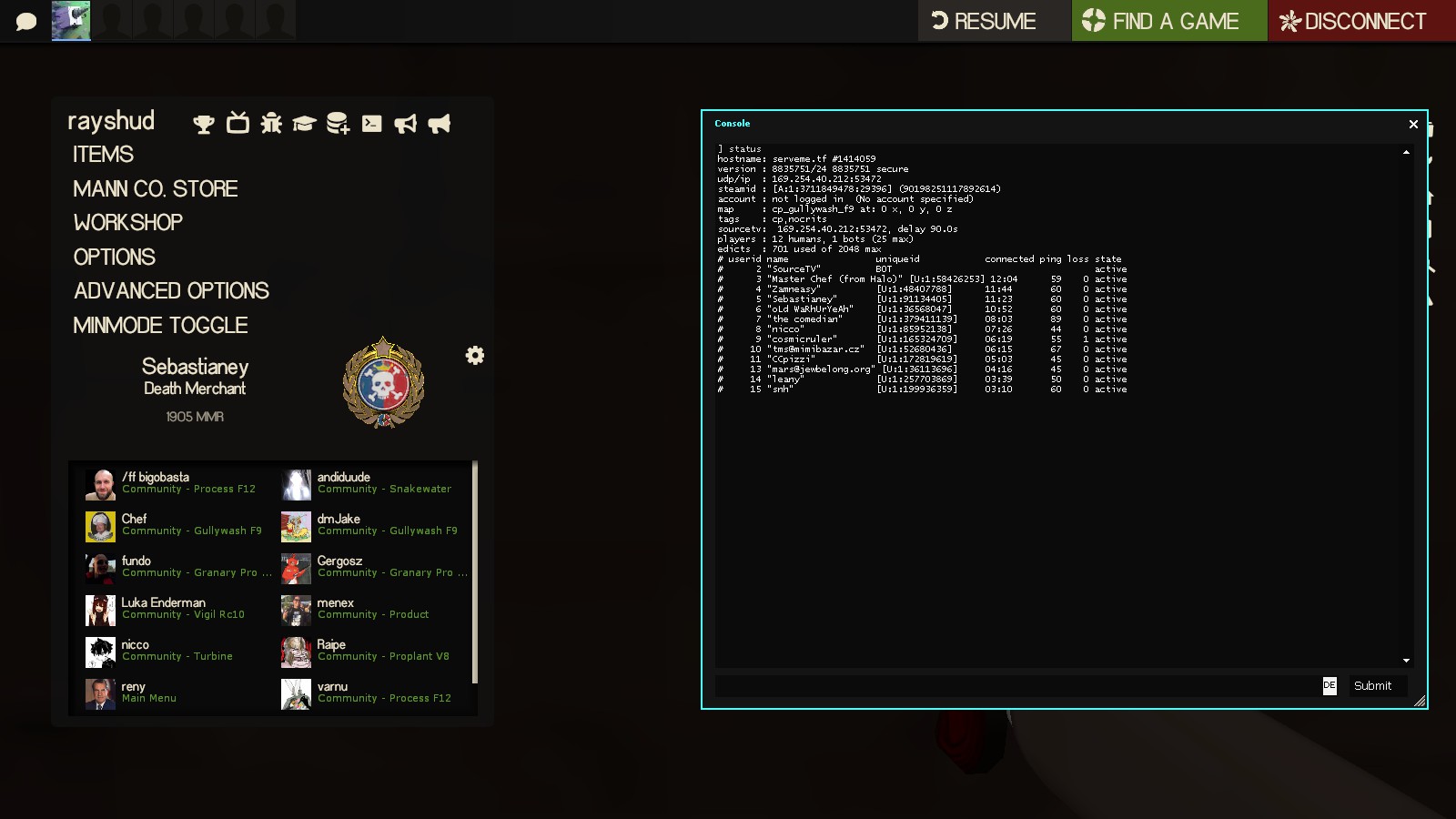Open the trophy achievements icon
This screenshot has width=1456, height=819.
tap(204, 124)
